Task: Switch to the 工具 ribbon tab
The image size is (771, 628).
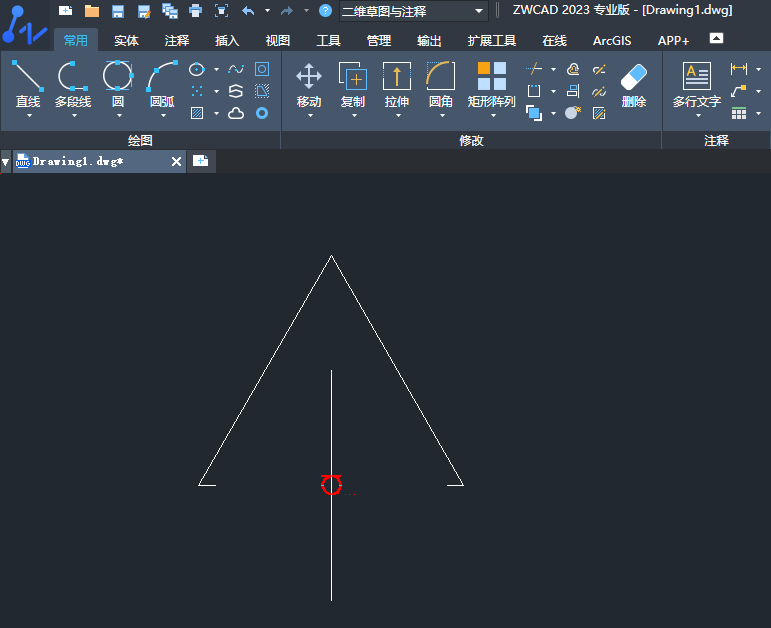Action: (328, 40)
